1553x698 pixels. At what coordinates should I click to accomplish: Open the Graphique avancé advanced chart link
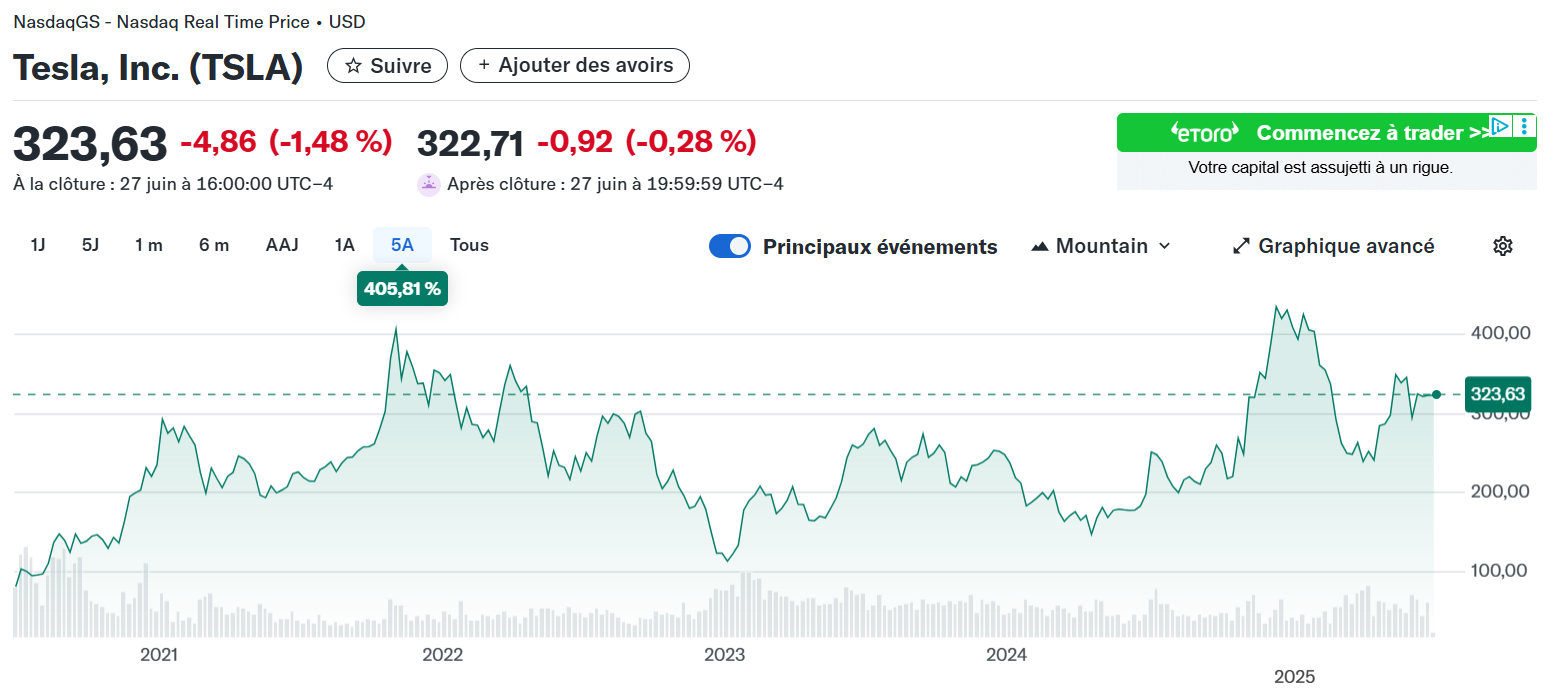click(1346, 246)
